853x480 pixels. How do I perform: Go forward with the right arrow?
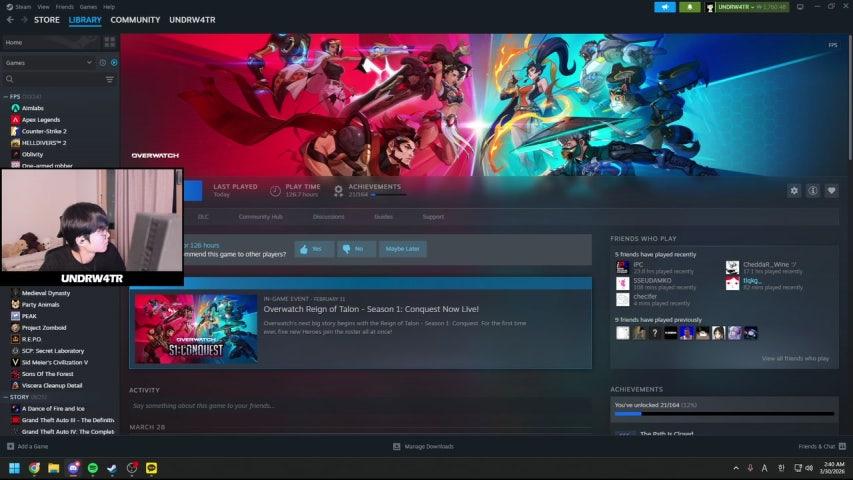coord(24,20)
